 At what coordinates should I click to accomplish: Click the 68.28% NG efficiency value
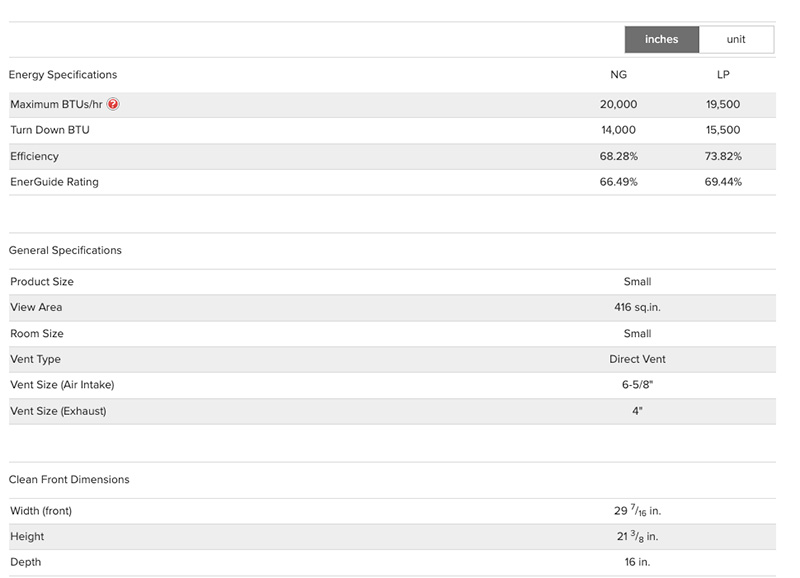click(618, 157)
